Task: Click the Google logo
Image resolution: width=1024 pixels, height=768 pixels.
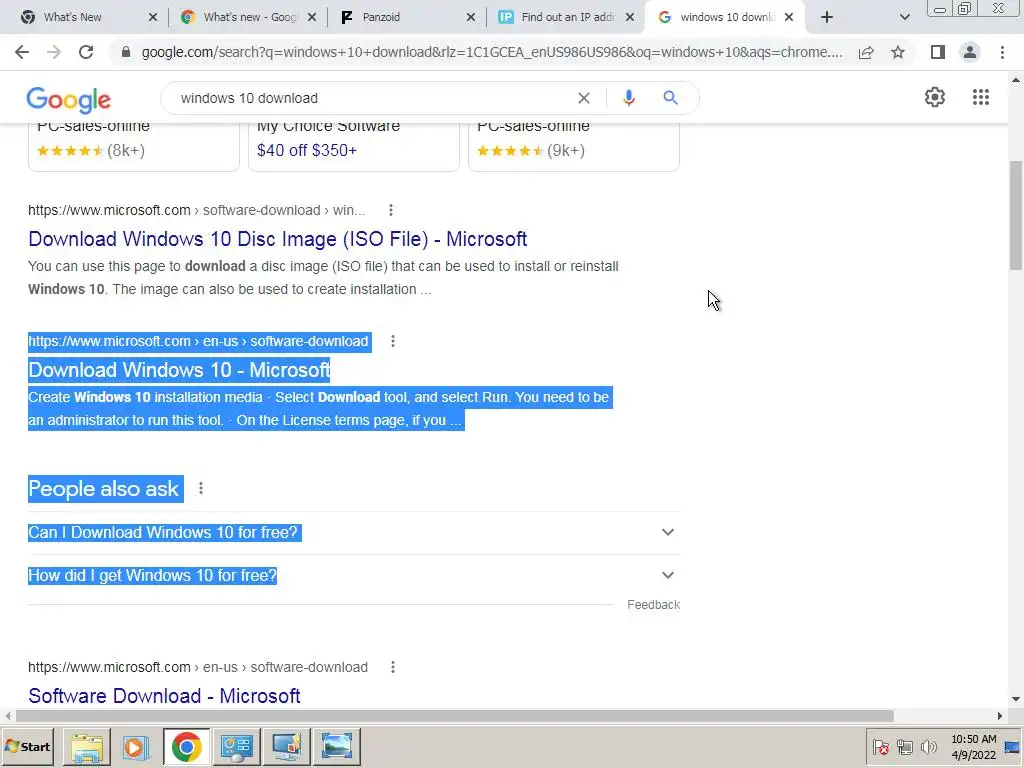Action: point(69,99)
